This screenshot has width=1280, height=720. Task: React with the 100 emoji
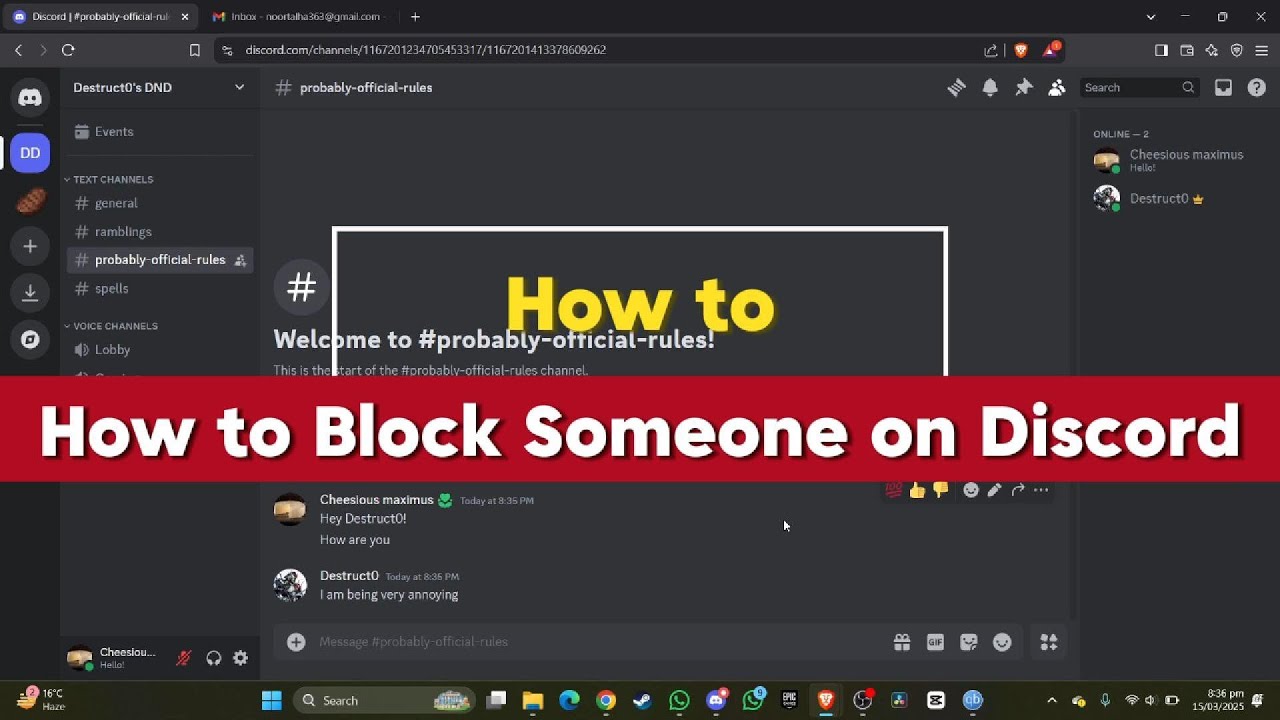(x=893, y=490)
